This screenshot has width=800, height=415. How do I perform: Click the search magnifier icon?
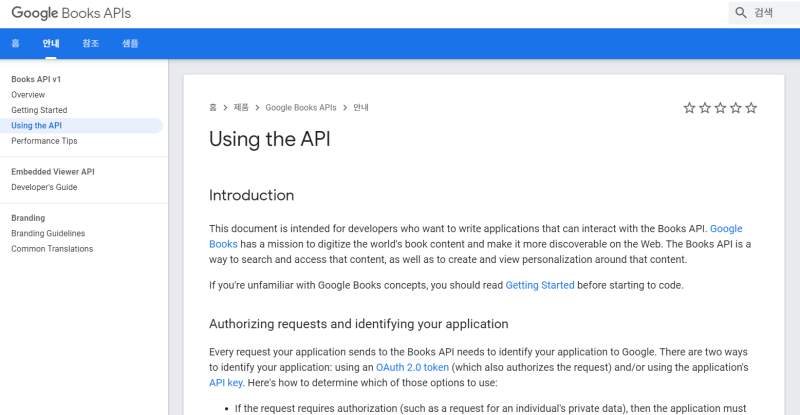pos(741,12)
